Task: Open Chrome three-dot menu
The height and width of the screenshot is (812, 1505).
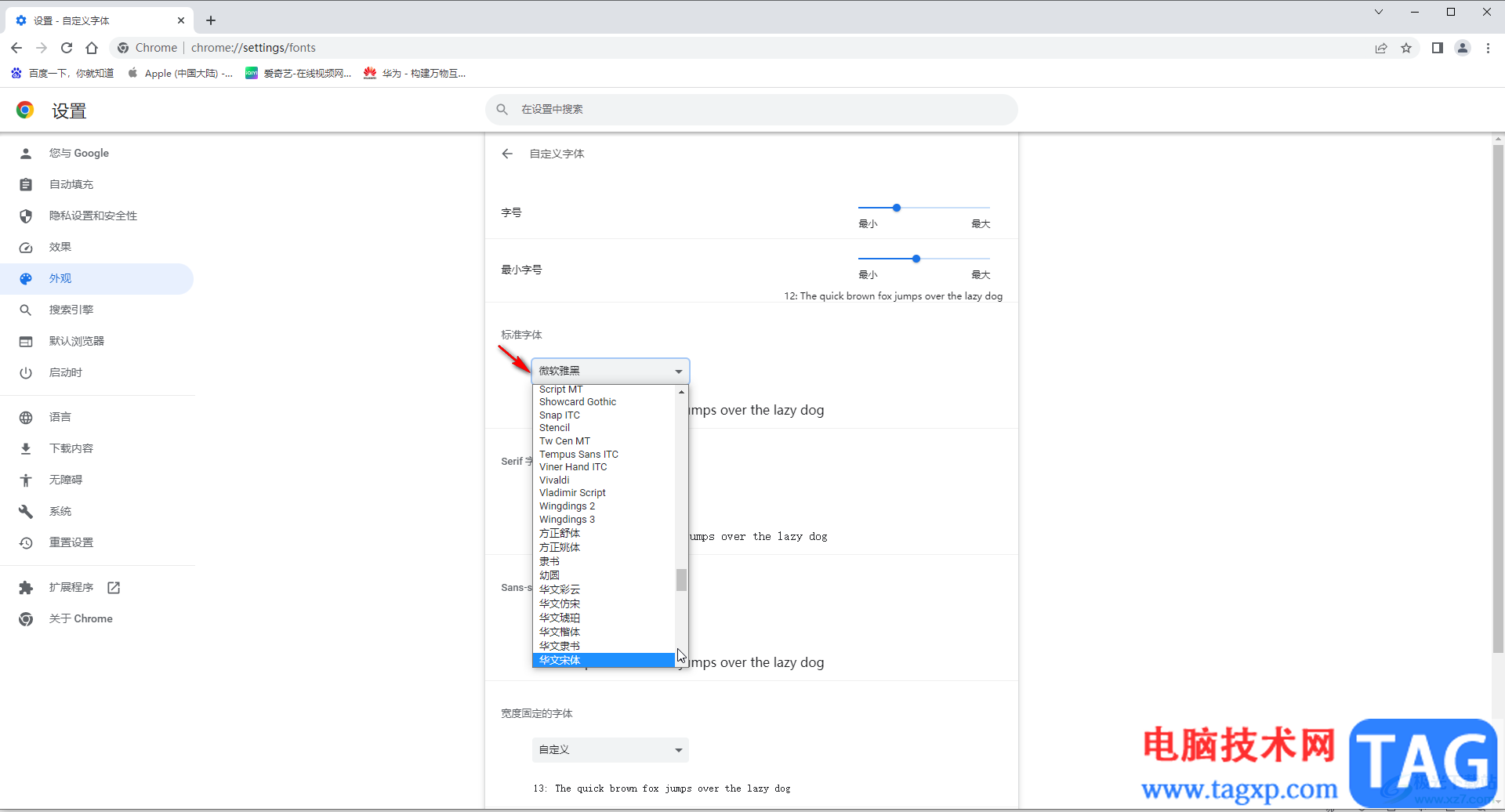Action: tap(1488, 48)
